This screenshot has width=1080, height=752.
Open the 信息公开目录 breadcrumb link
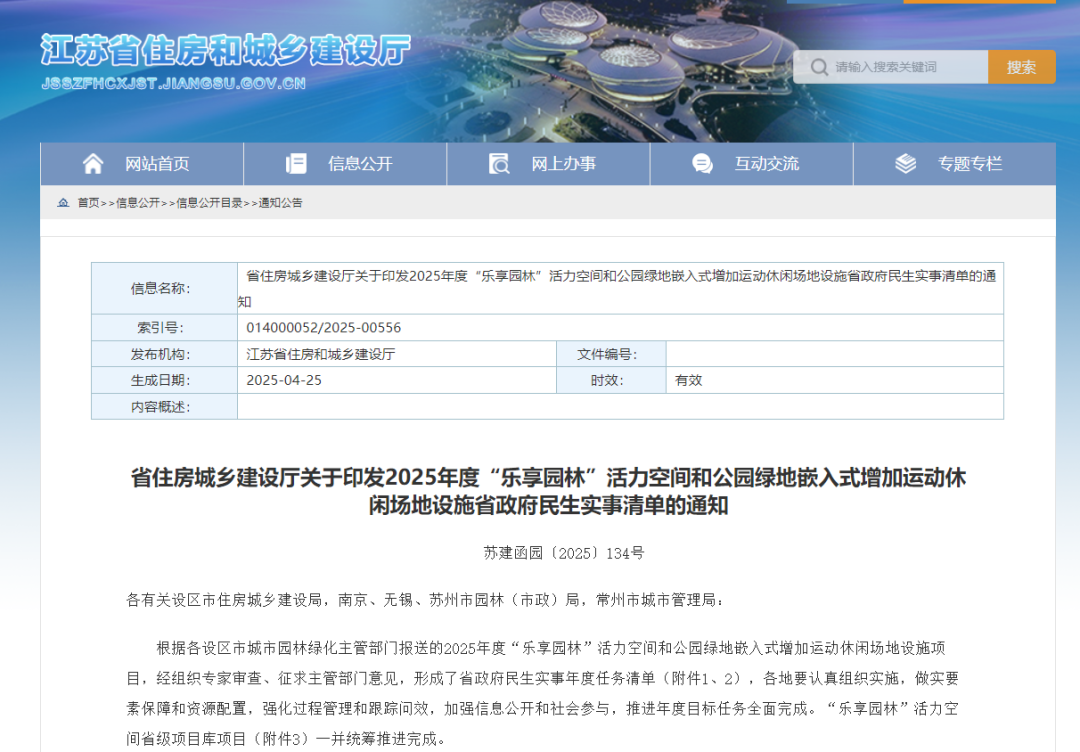(209, 203)
